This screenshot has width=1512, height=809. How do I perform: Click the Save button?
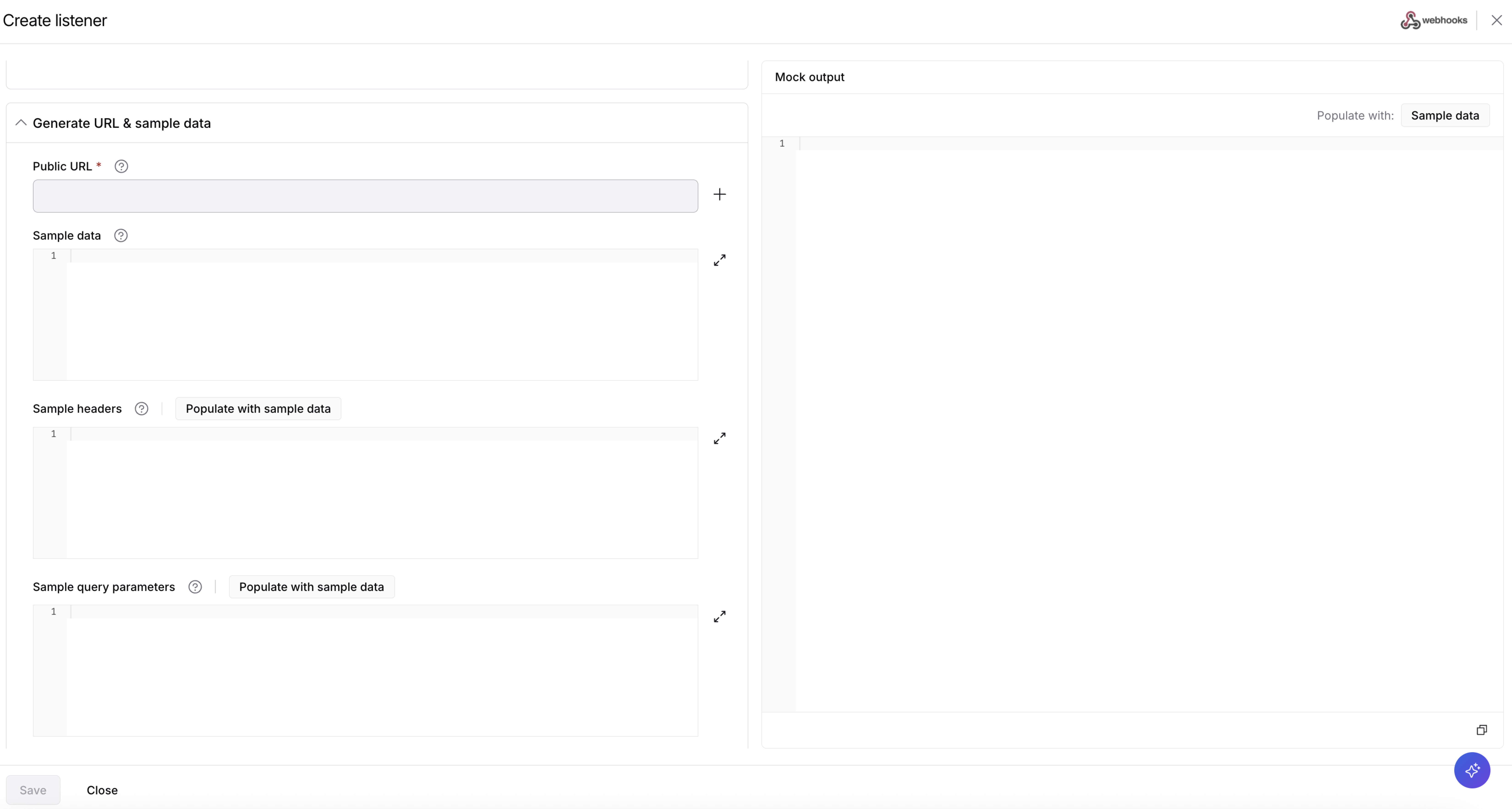click(x=33, y=790)
